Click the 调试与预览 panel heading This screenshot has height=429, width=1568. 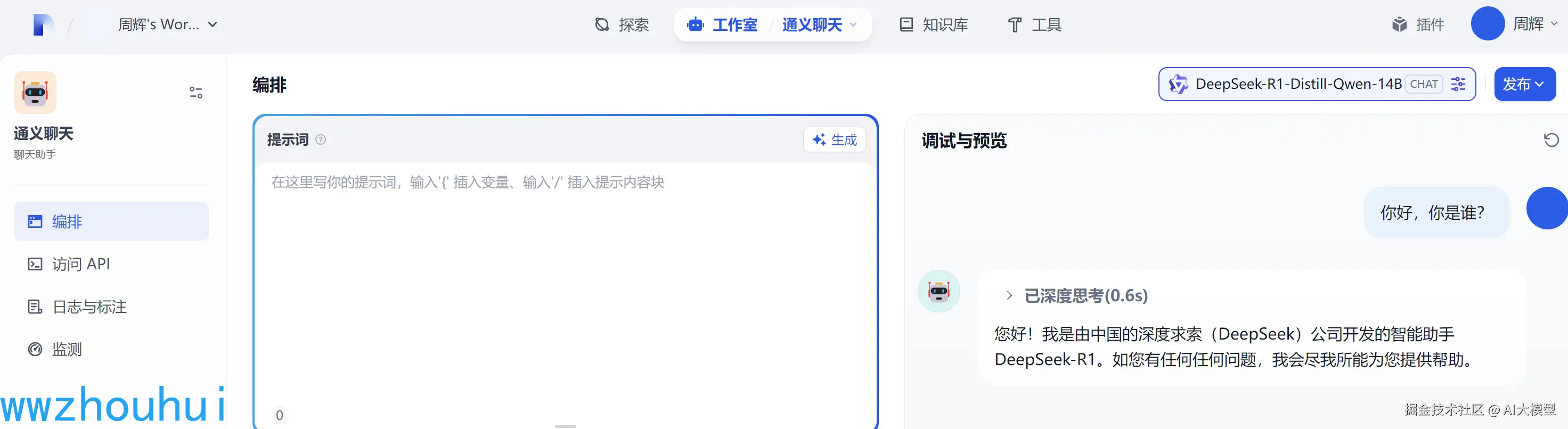click(x=964, y=141)
